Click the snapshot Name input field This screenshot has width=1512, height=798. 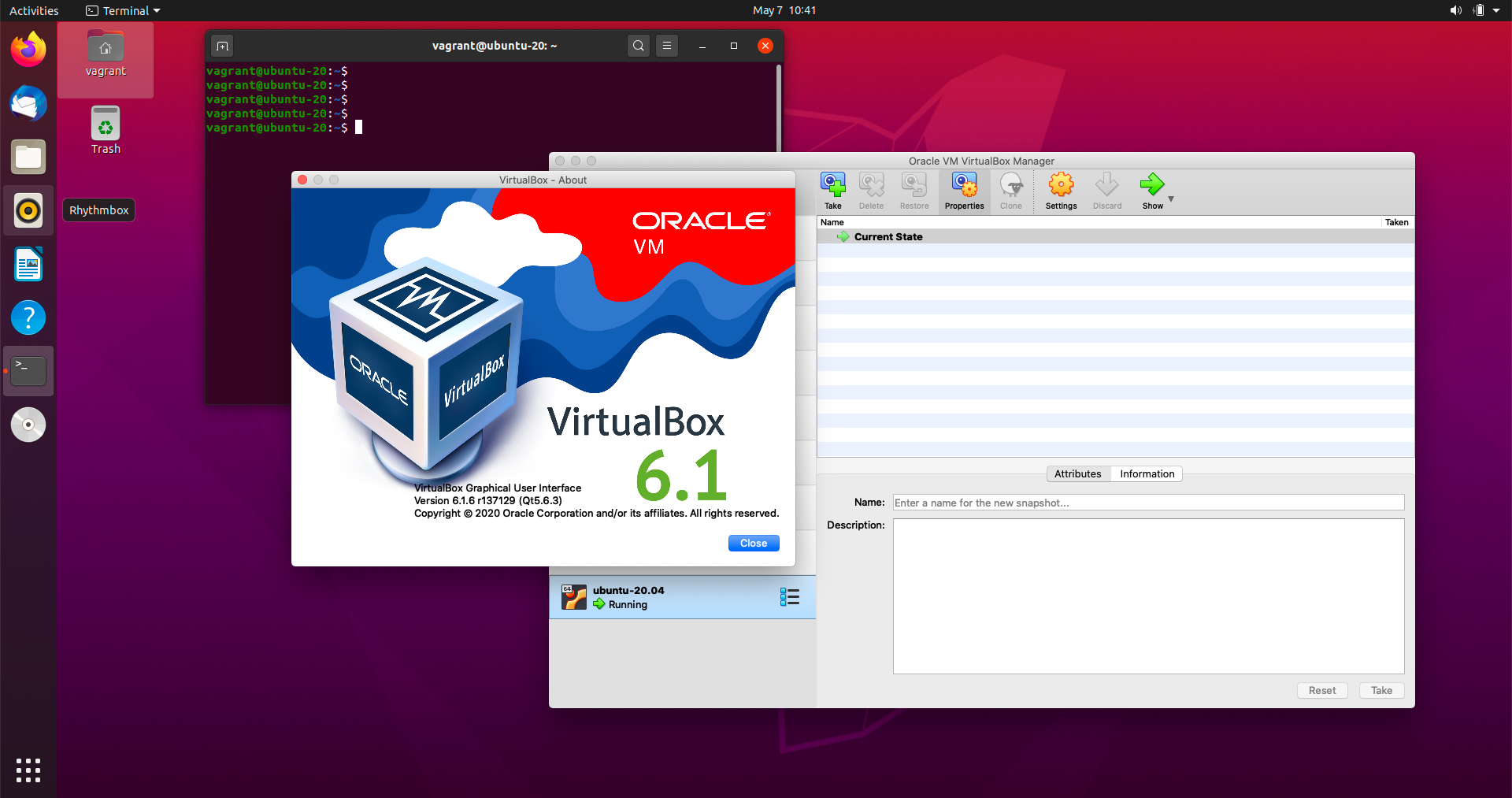tap(1148, 503)
